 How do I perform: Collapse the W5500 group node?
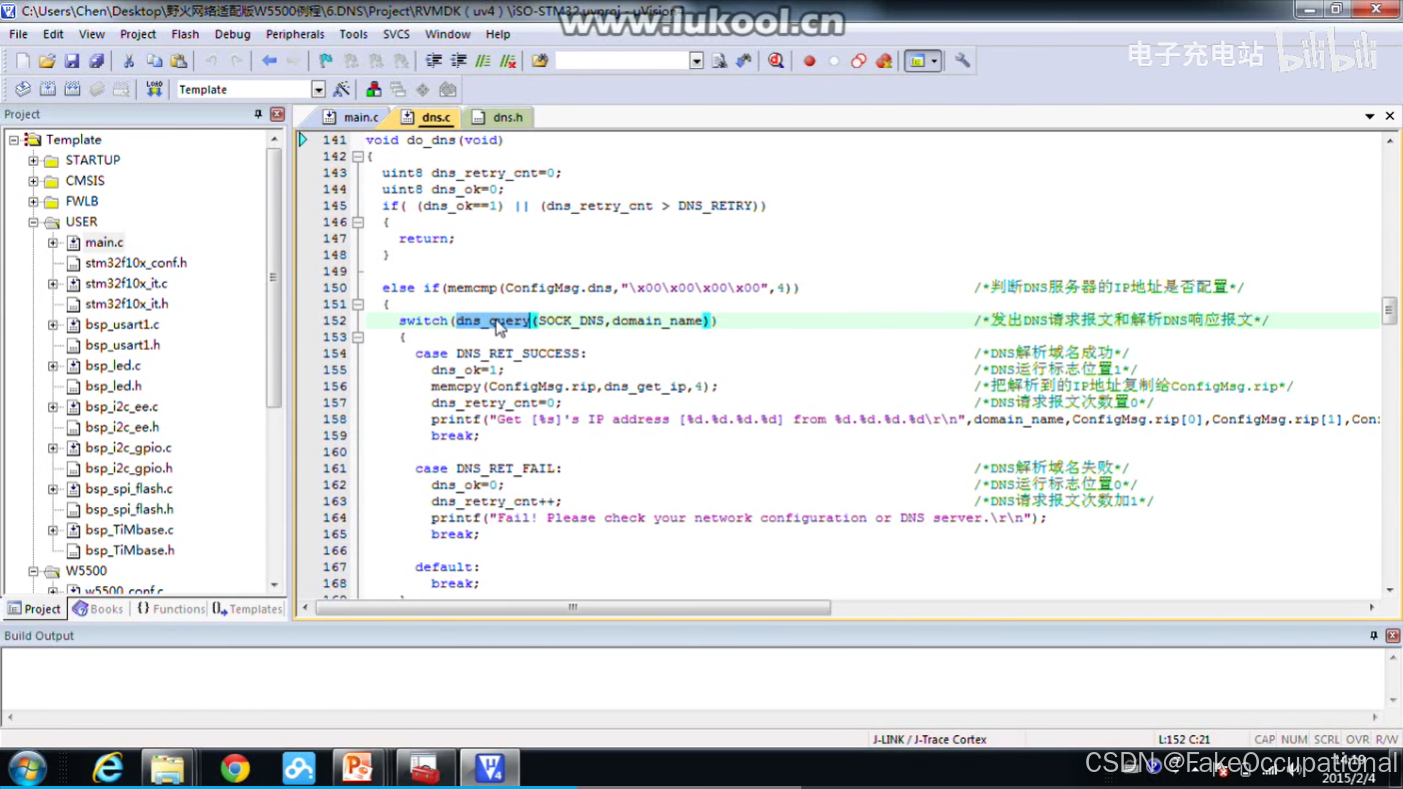point(33,571)
